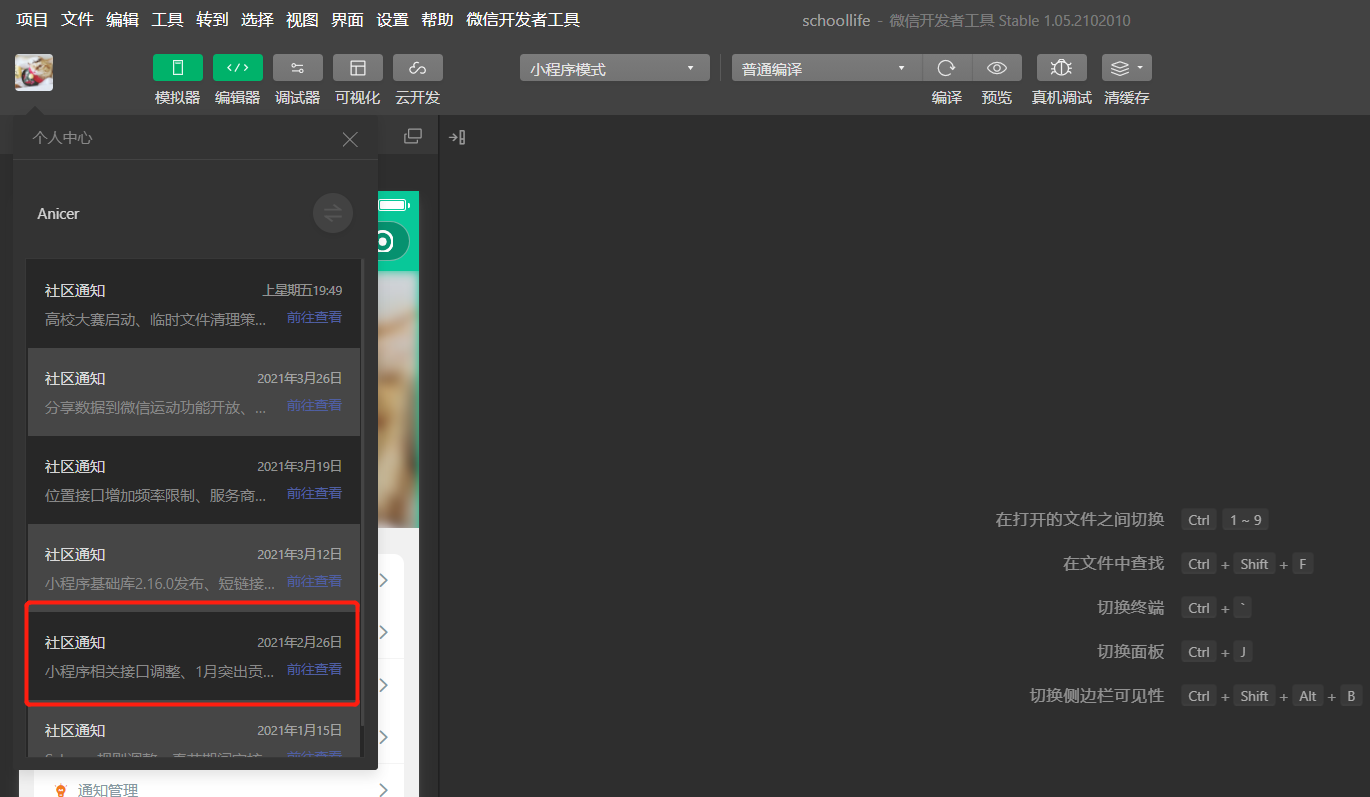This screenshot has height=797, width=1370.
Task: Click the 编译 label under the refresh icon
Action: [x=947, y=98]
